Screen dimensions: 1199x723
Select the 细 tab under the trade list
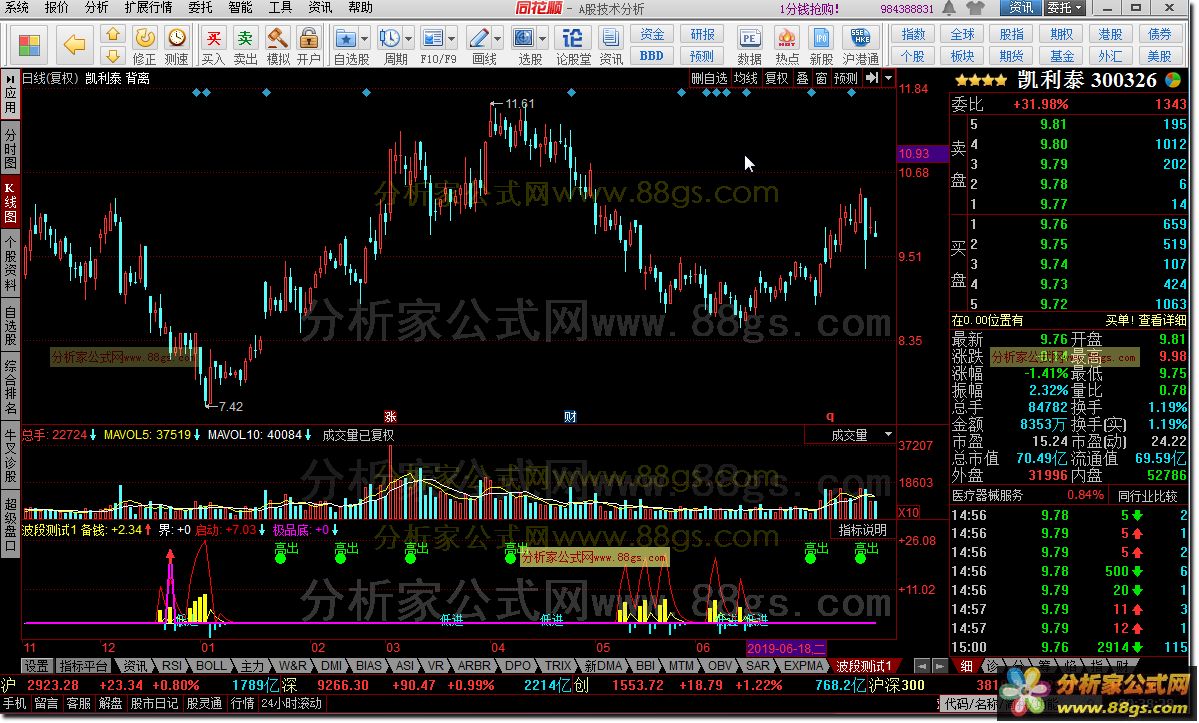click(x=967, y=666)
